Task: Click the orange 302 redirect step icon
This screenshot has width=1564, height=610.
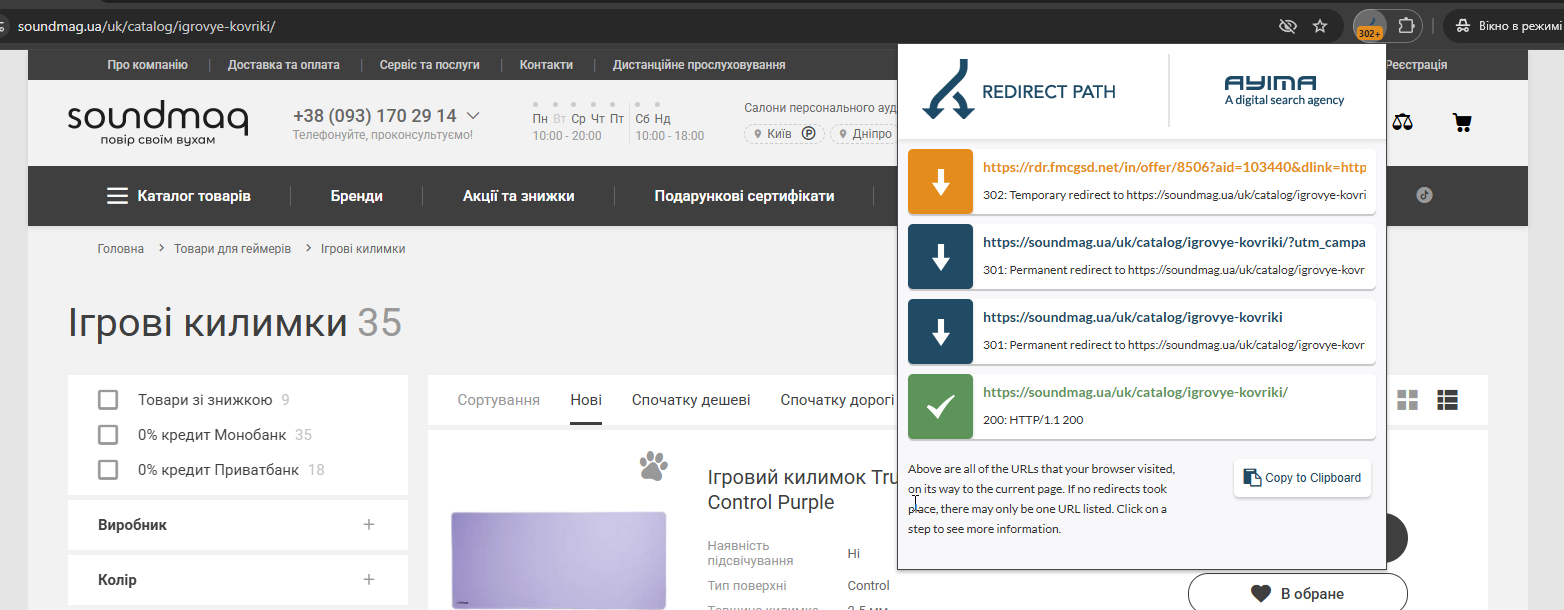Action: point(940,181)
